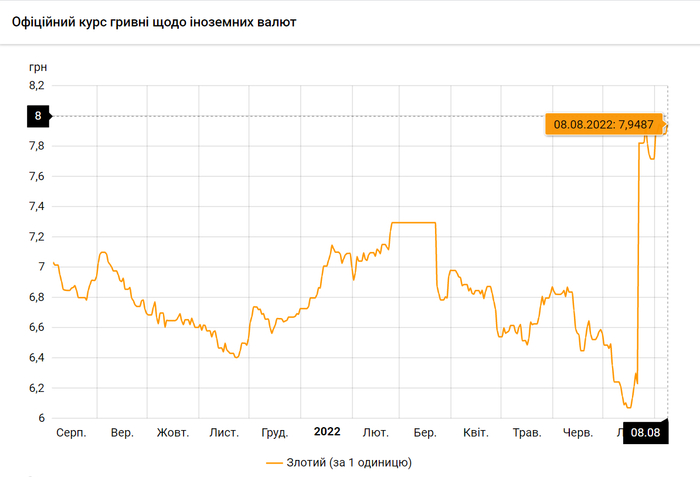Select the Груд. month label
Viewport: 700px width, 477px height.
pos(274,433)
